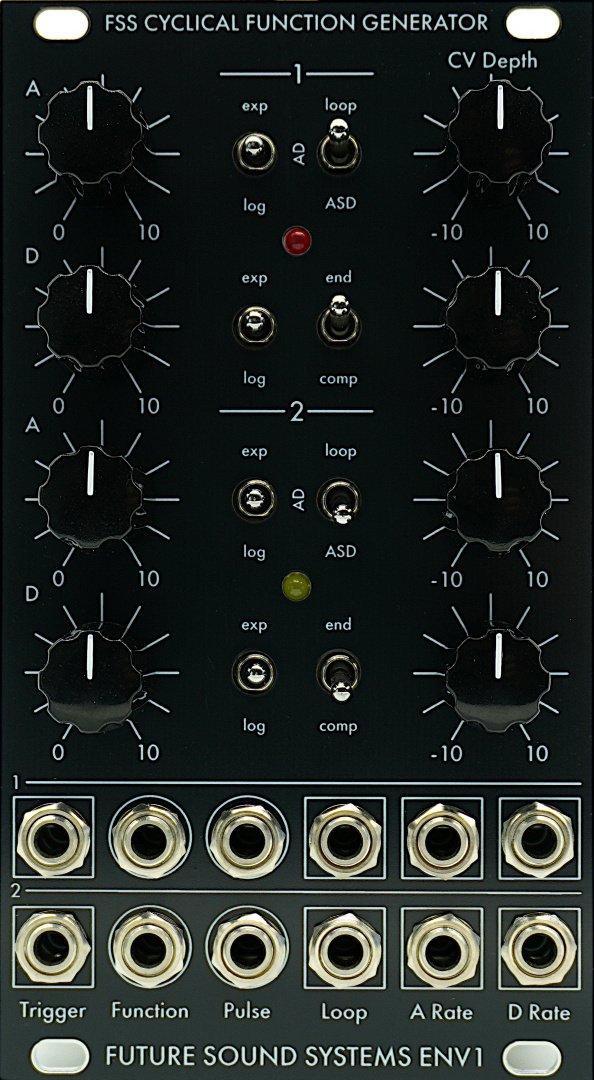The height and width of the screenshot is (1080, 594).
Task: Click the section '1' header number
Action: [x=297, y=74]
